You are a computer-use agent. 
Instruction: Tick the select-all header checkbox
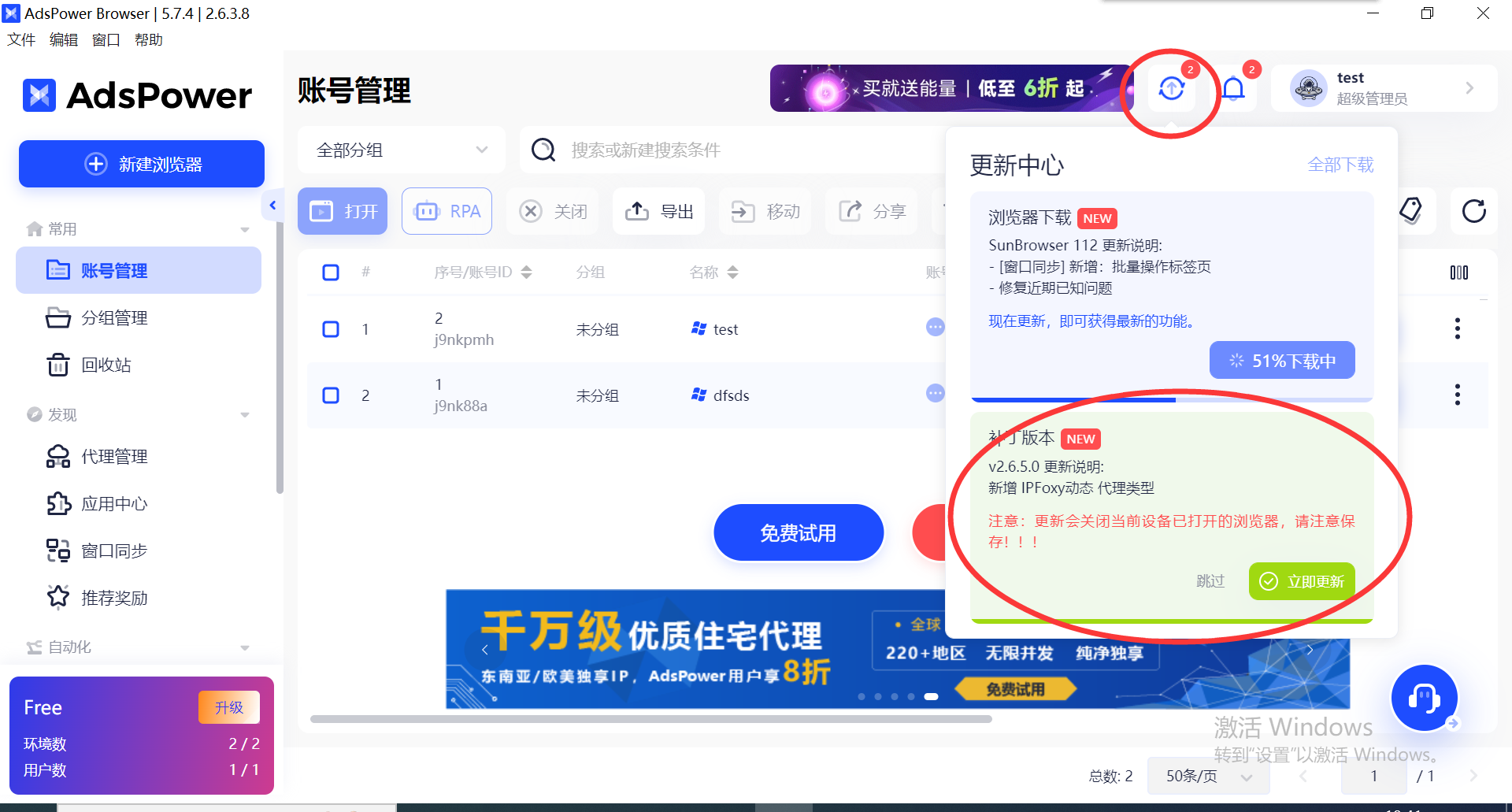click(331, 273)
